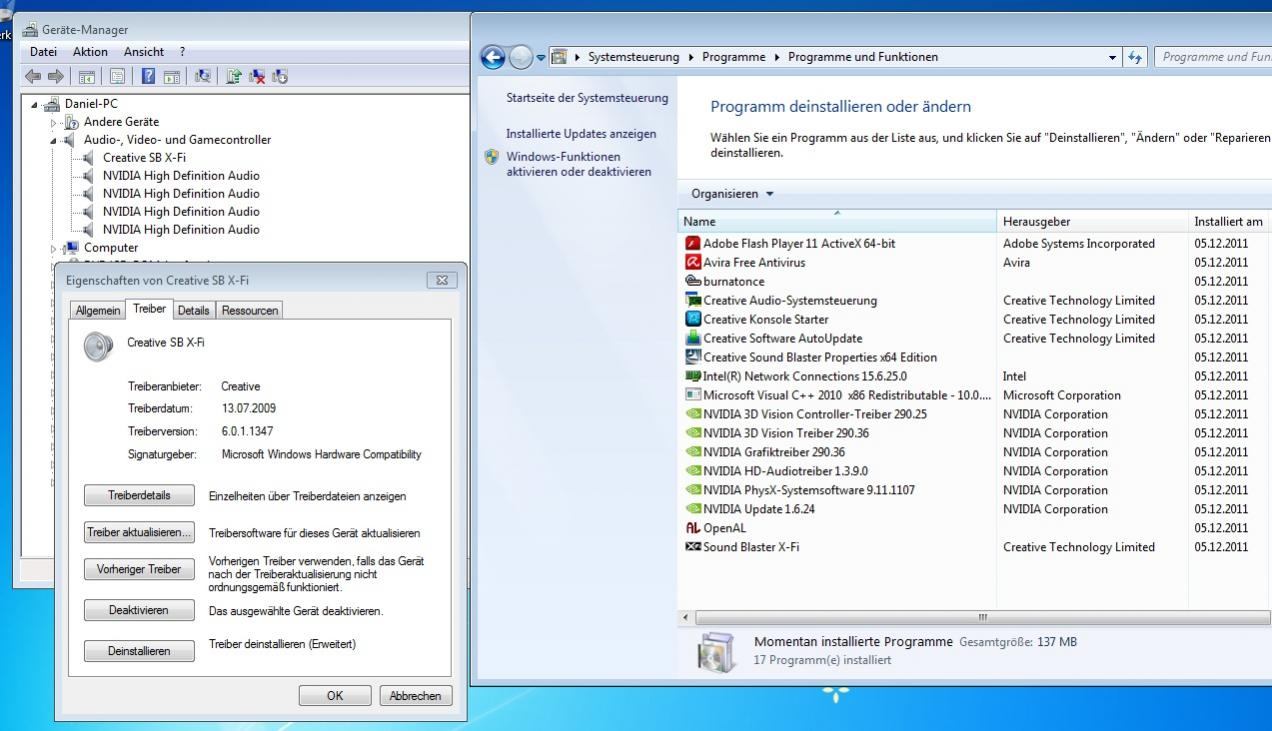Switch to the Allgemein tab
Image resolution: width=1272 pixels, height=731 pixels.
click(x=100, y=311)
